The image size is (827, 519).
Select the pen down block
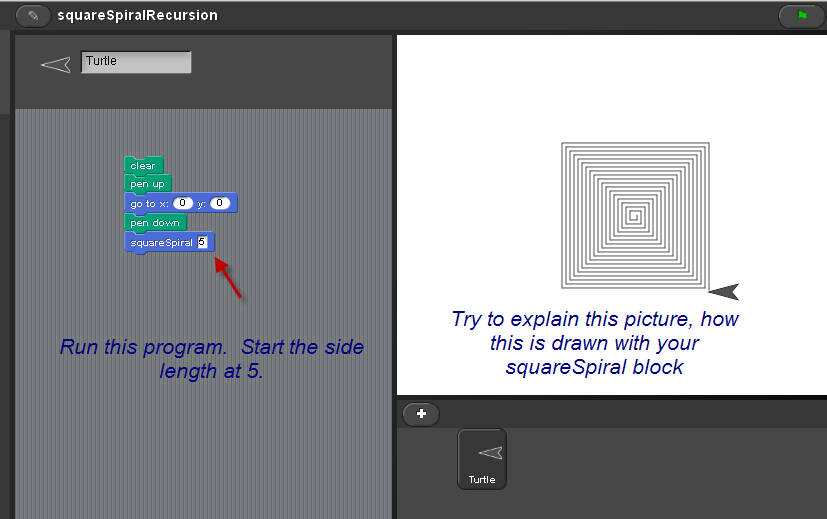click(x=155, y=223)
